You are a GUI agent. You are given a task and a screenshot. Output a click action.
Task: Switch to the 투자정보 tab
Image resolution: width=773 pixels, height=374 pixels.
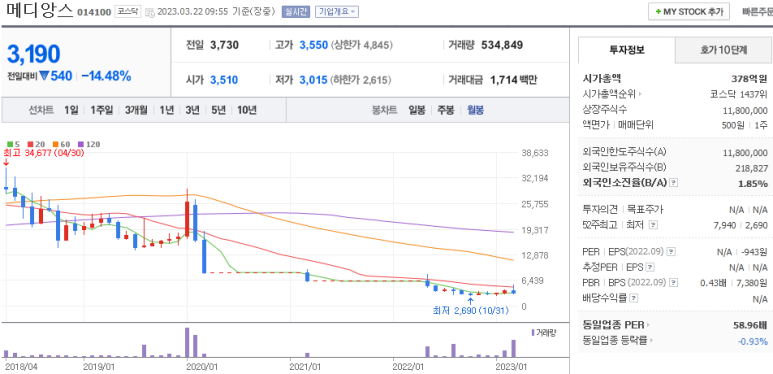(x=627, y=49)
